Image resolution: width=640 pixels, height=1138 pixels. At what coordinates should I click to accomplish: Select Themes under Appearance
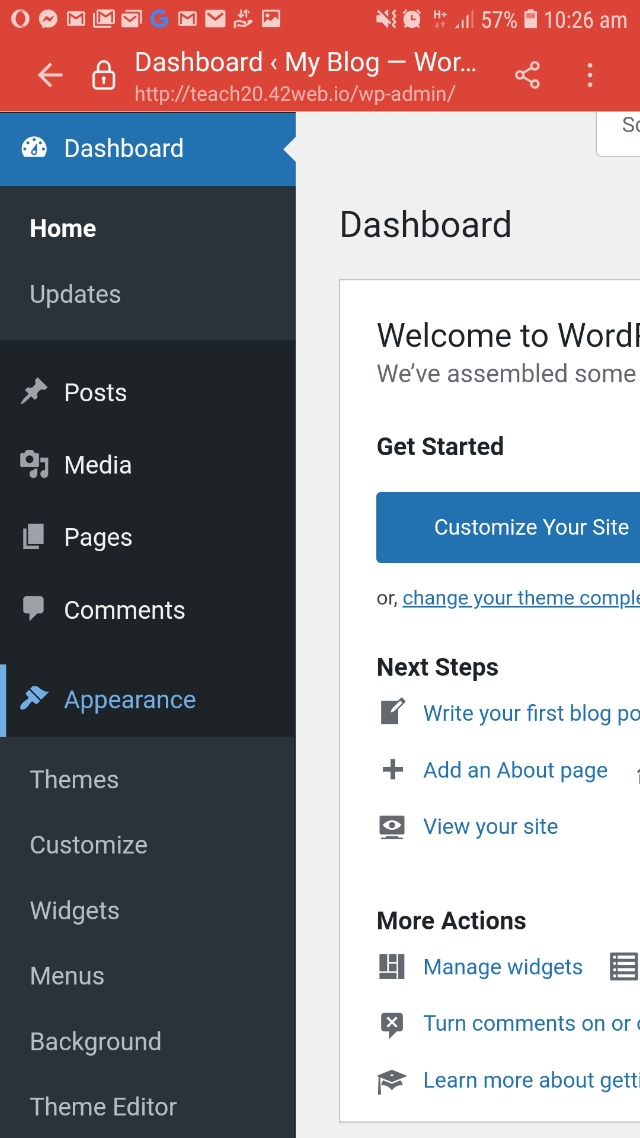(x=74, y=779)
